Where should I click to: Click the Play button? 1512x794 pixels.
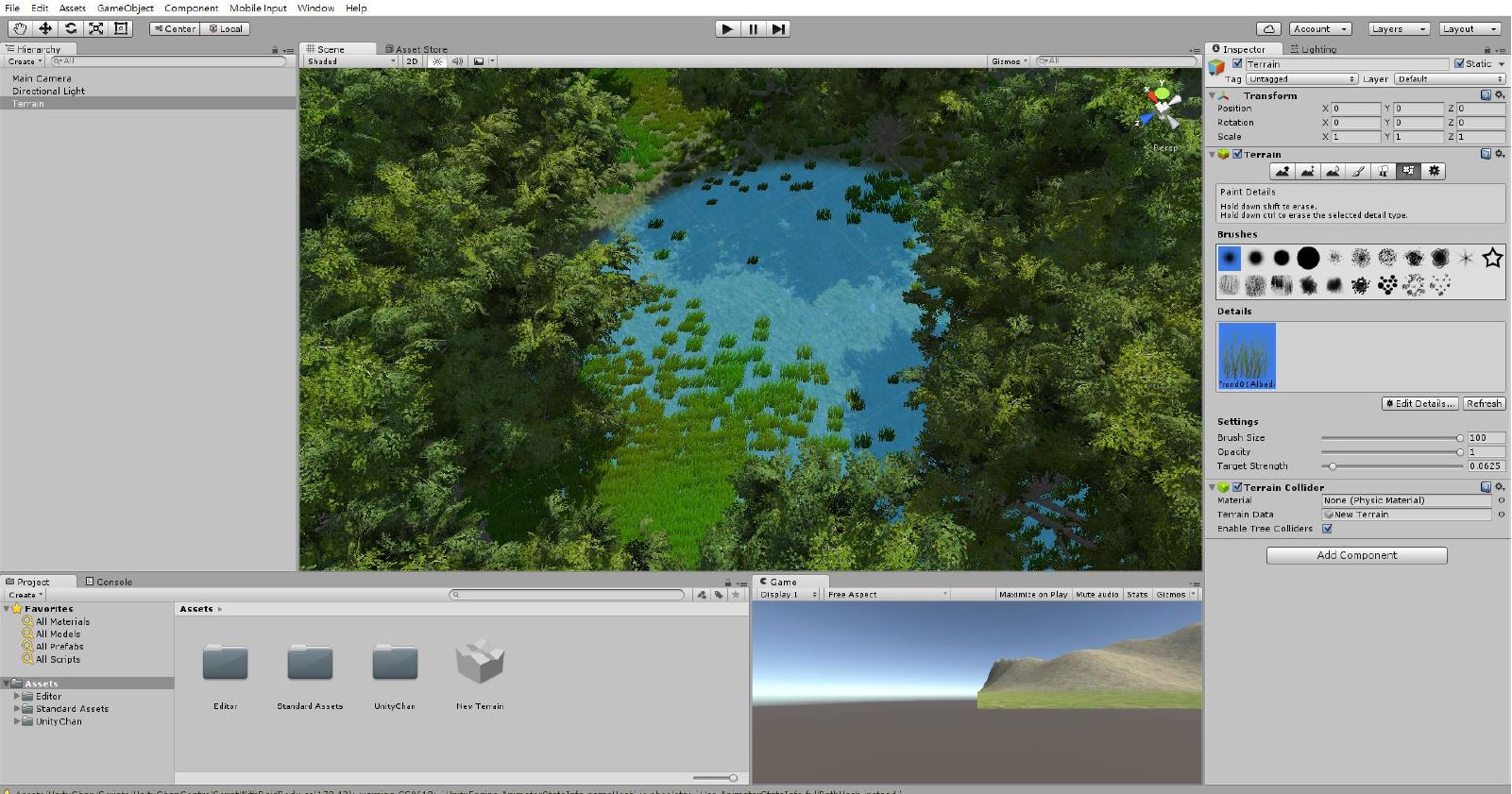click(x=727, y=28)
